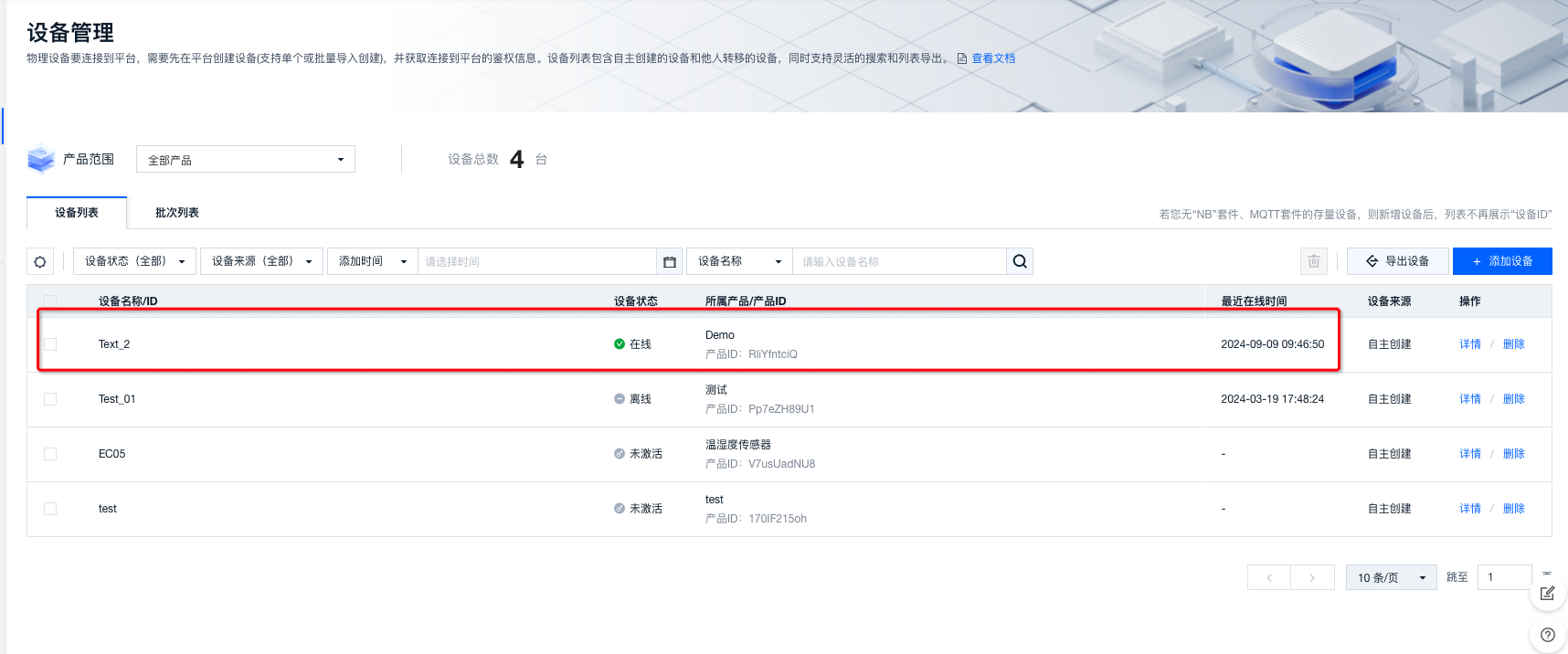Screen dimensions: 1568x654
Task: Go to previous page arrow
Action: pos(1269,577)
